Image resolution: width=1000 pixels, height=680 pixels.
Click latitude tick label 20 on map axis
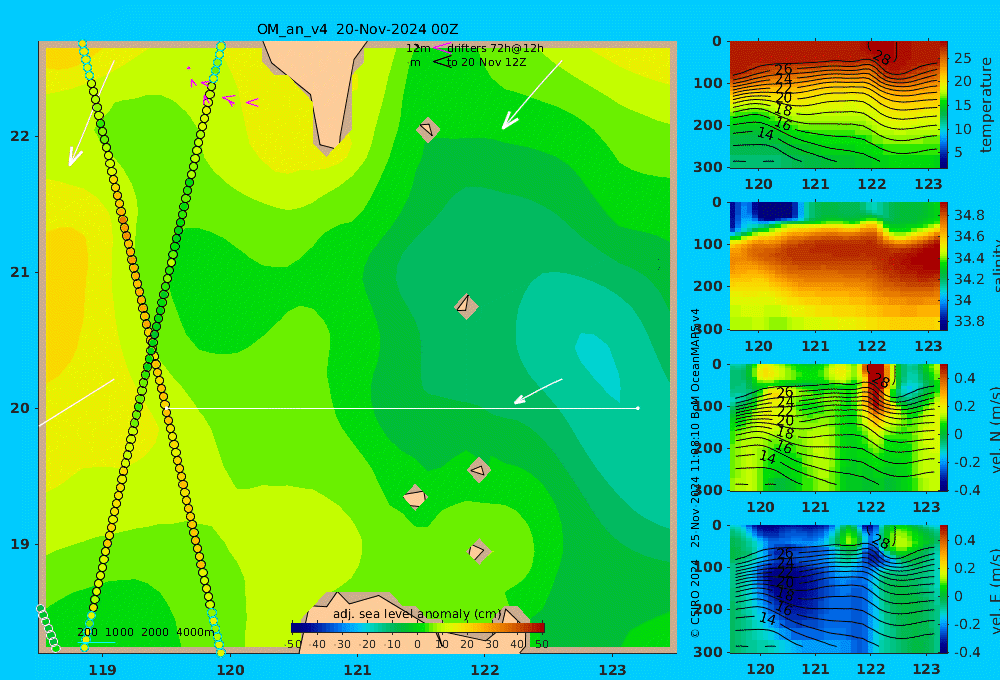(x=20, y=408)
